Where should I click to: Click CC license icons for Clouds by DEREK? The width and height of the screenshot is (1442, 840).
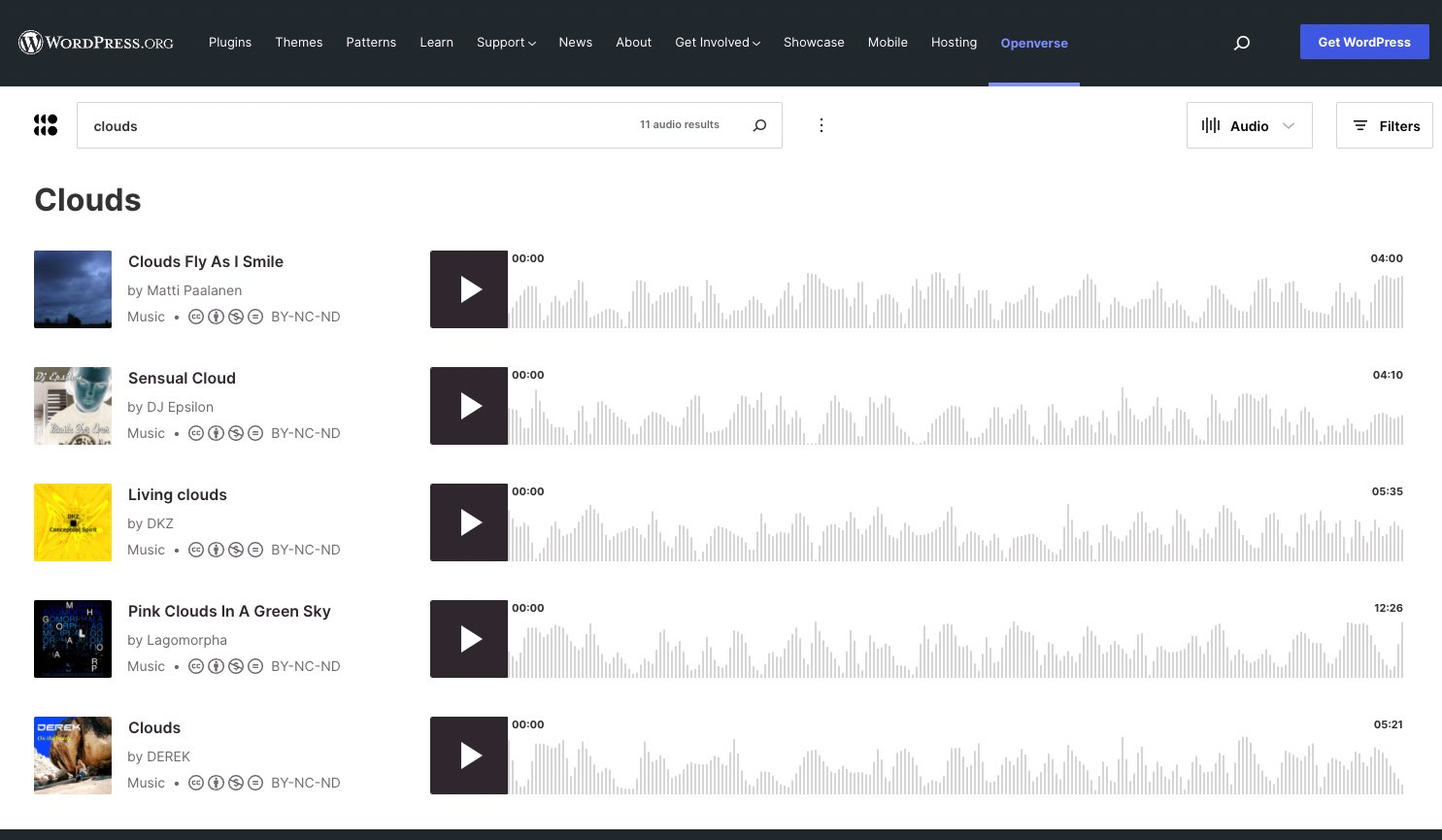[x=225, y=783]
